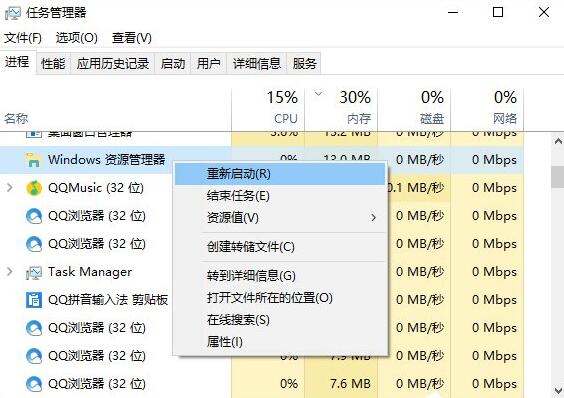Image resolution: width=564 pixels, height=398 pixels.
Task: Choose 重新启动(R) from context menu
Action: (280, 174)
